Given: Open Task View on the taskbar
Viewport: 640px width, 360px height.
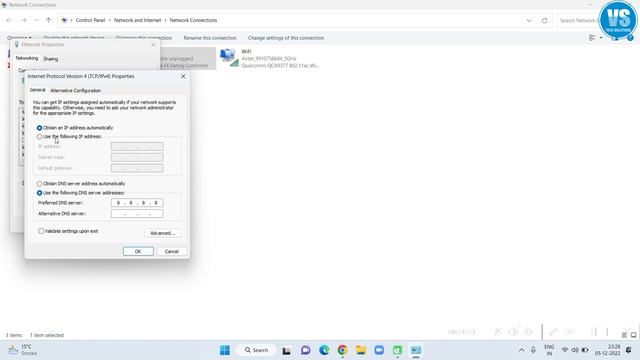Looking at the screenshot, I should [x=287, y=351].
